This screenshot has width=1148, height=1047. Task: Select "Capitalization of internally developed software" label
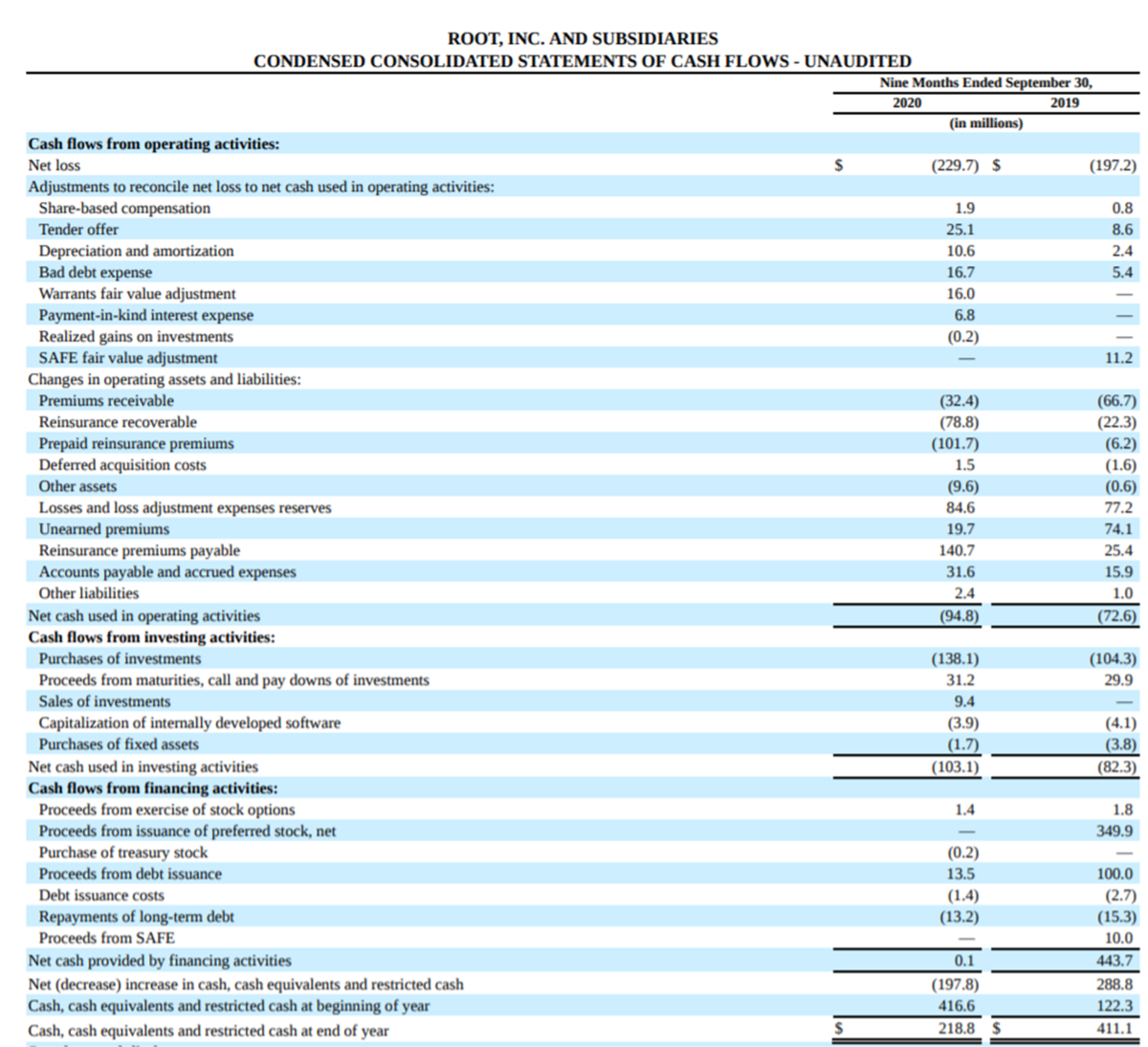(189, 723)
